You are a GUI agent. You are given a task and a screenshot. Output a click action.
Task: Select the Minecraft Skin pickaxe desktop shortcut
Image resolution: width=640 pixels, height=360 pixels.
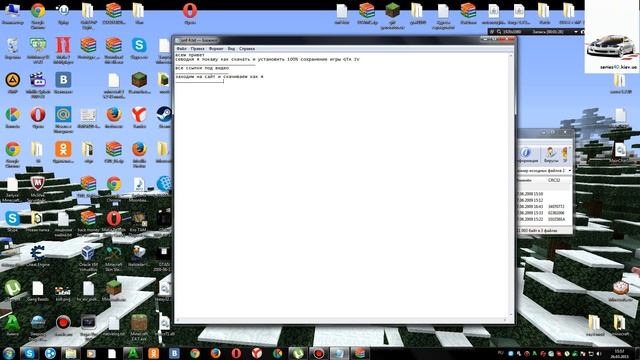[x=114, y=258]
